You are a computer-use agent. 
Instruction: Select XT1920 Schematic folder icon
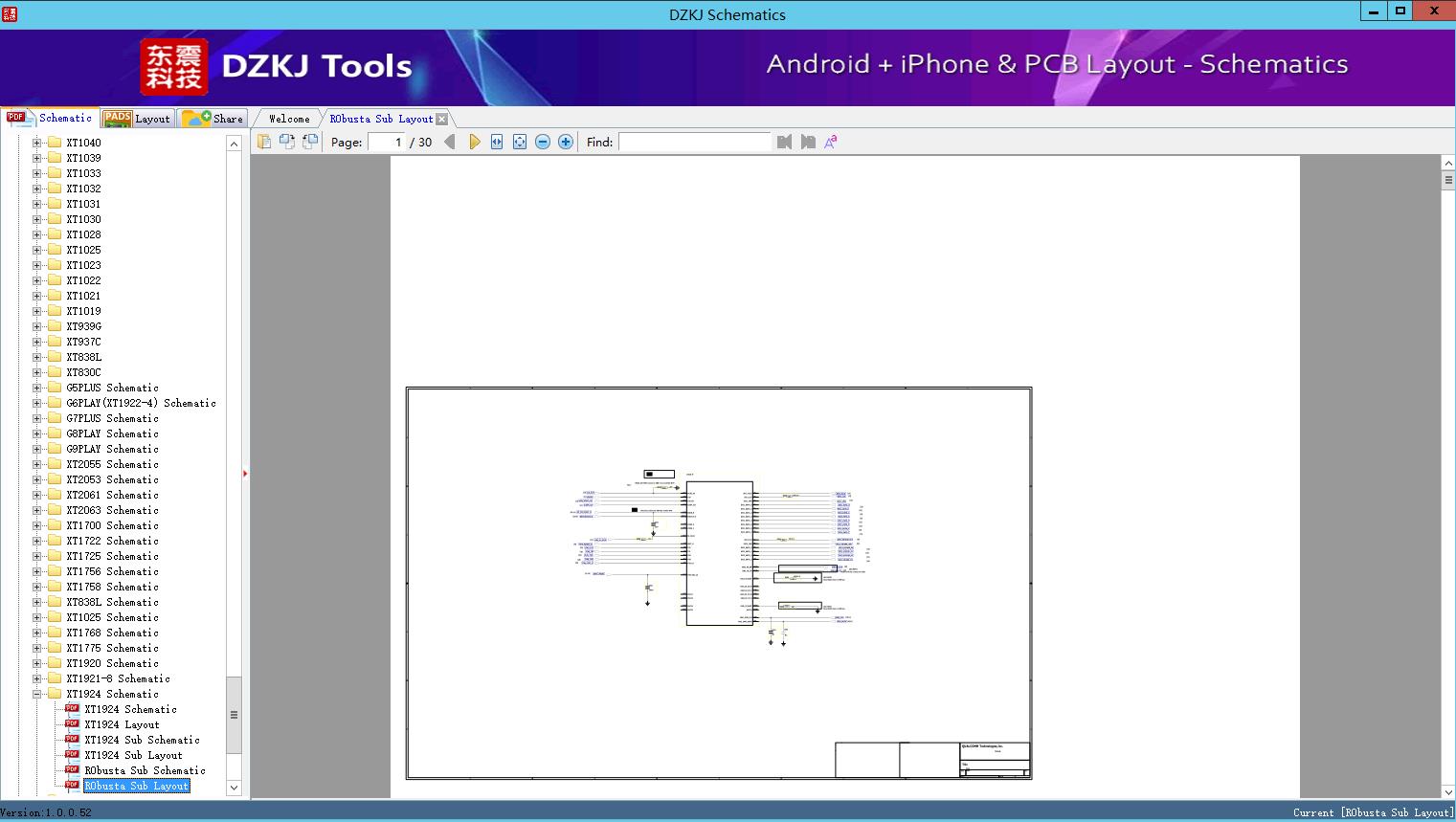pyautogui.click(x=55, y=663)
